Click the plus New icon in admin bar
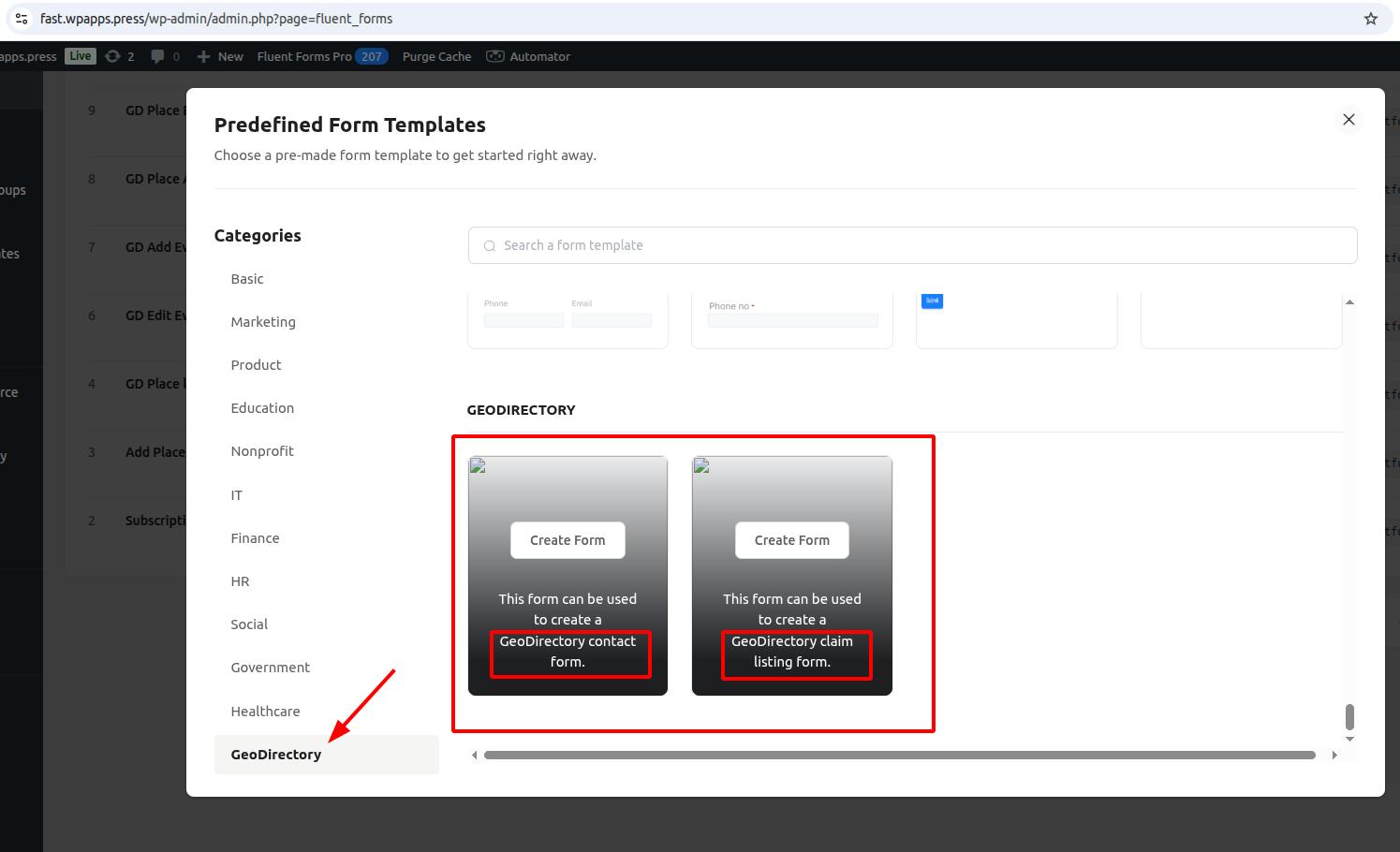This screenshot has height=852, width=1400. point(203,56)
